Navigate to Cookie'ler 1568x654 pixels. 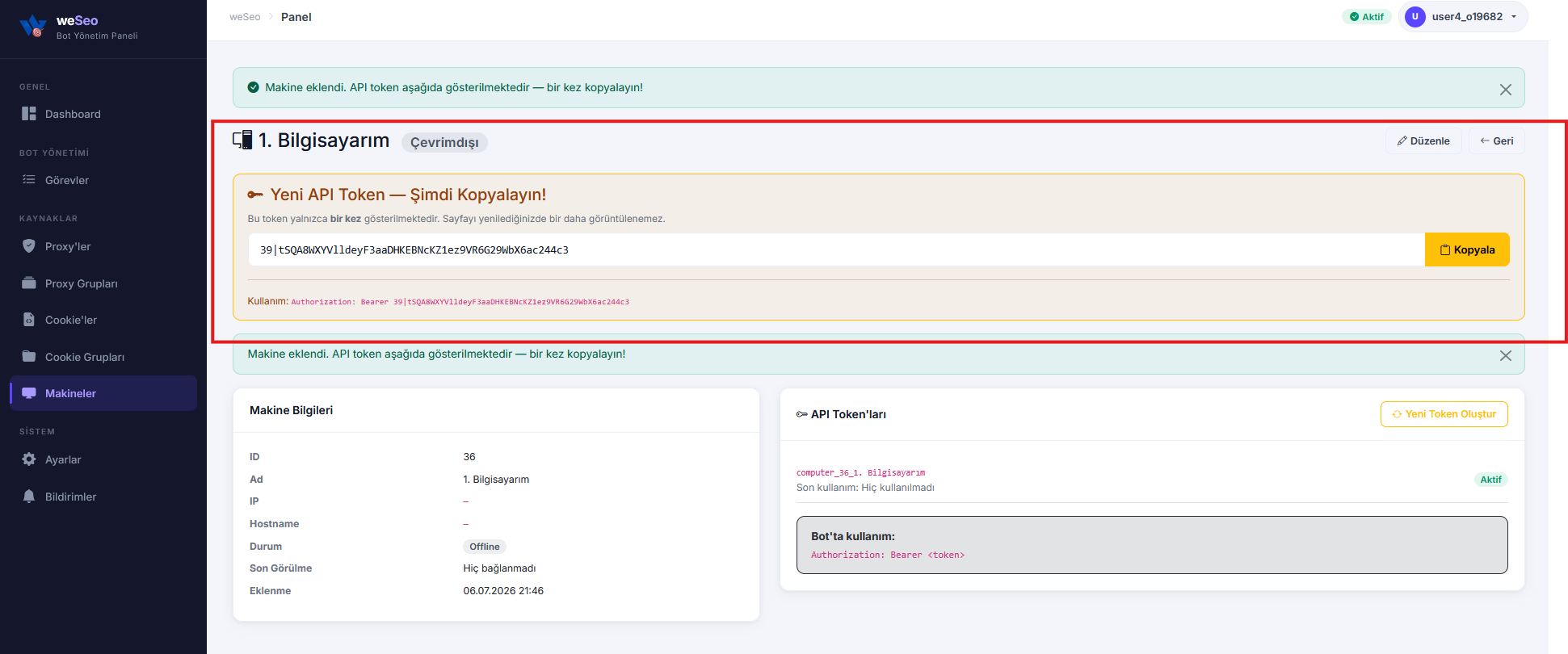pyautogui.click(x=103, y=320)
